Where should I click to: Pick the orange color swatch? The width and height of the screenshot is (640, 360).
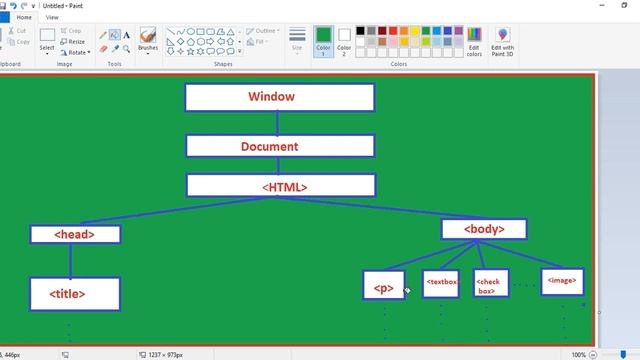[x=404, y=31]
